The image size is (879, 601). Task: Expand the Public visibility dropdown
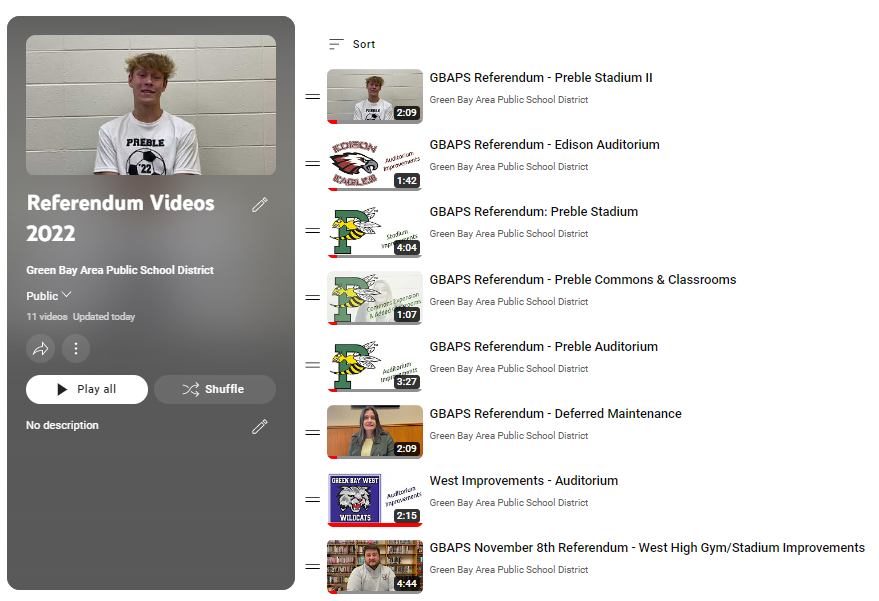[49, 295]
